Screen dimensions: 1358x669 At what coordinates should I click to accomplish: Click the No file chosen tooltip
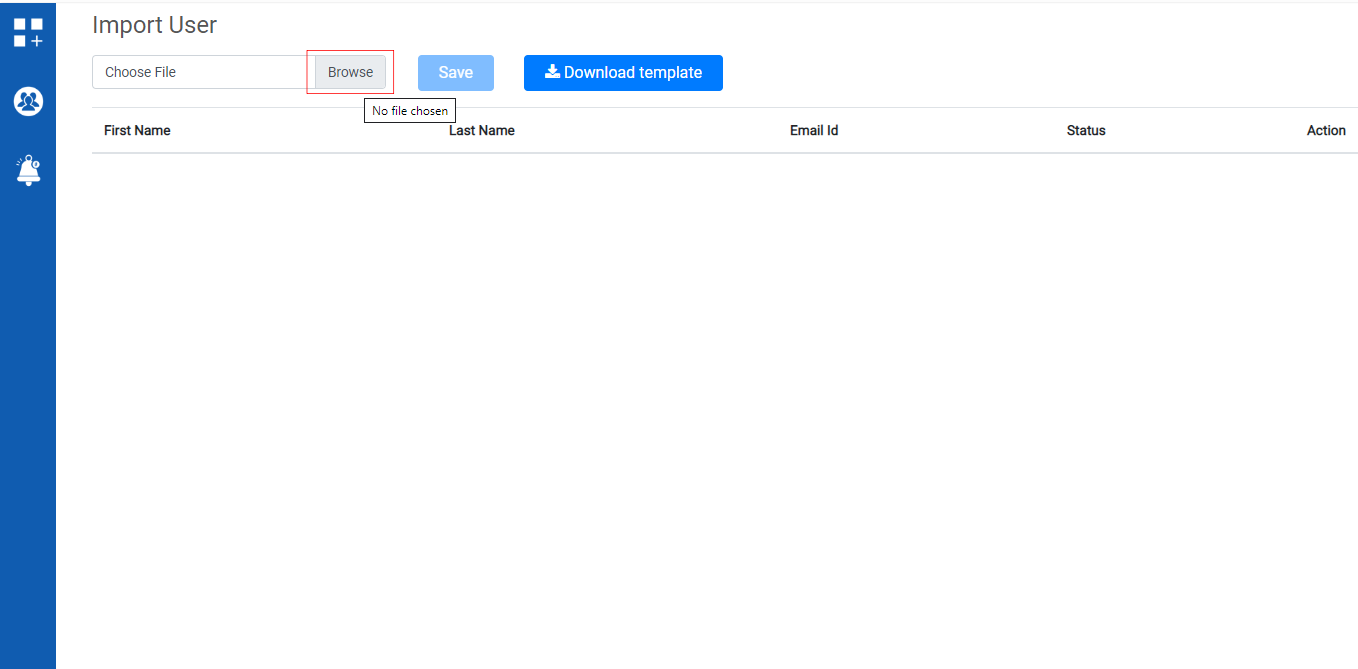tap(410, 111)
